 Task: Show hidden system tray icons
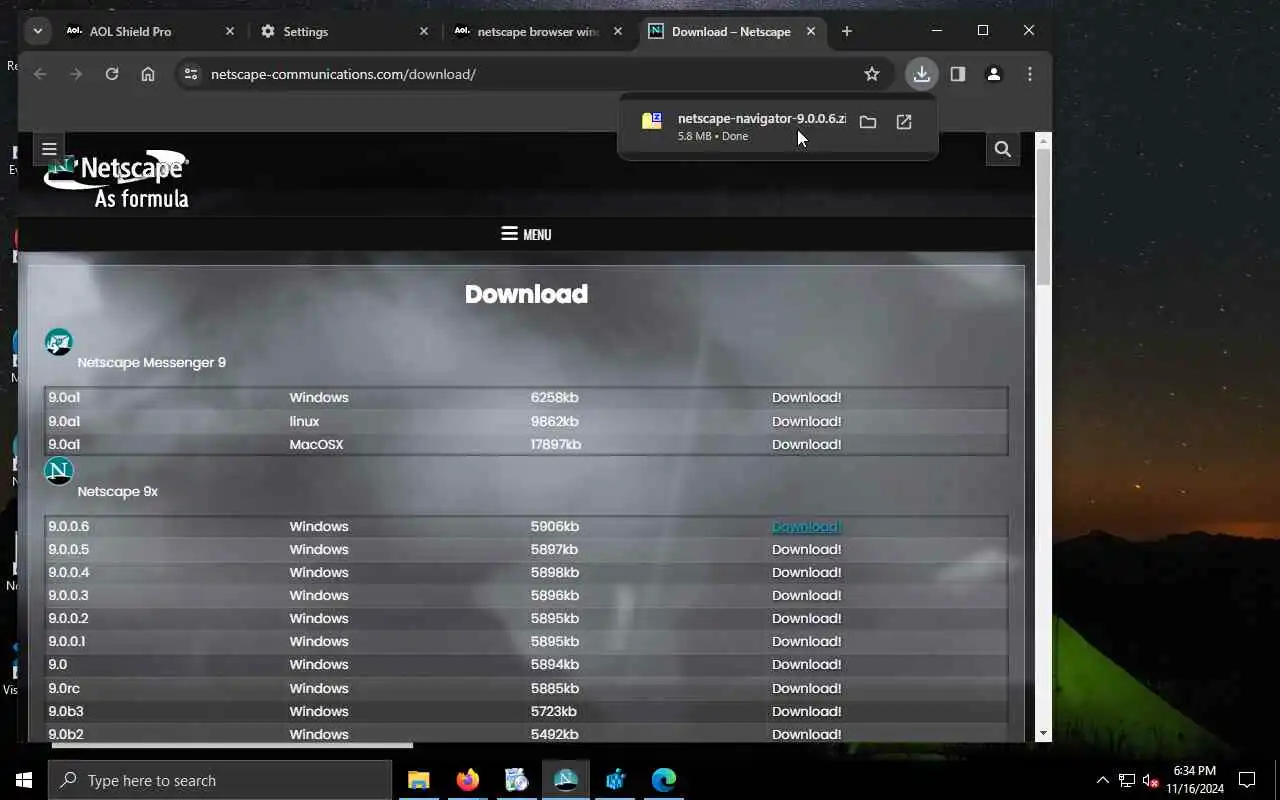1103,780
